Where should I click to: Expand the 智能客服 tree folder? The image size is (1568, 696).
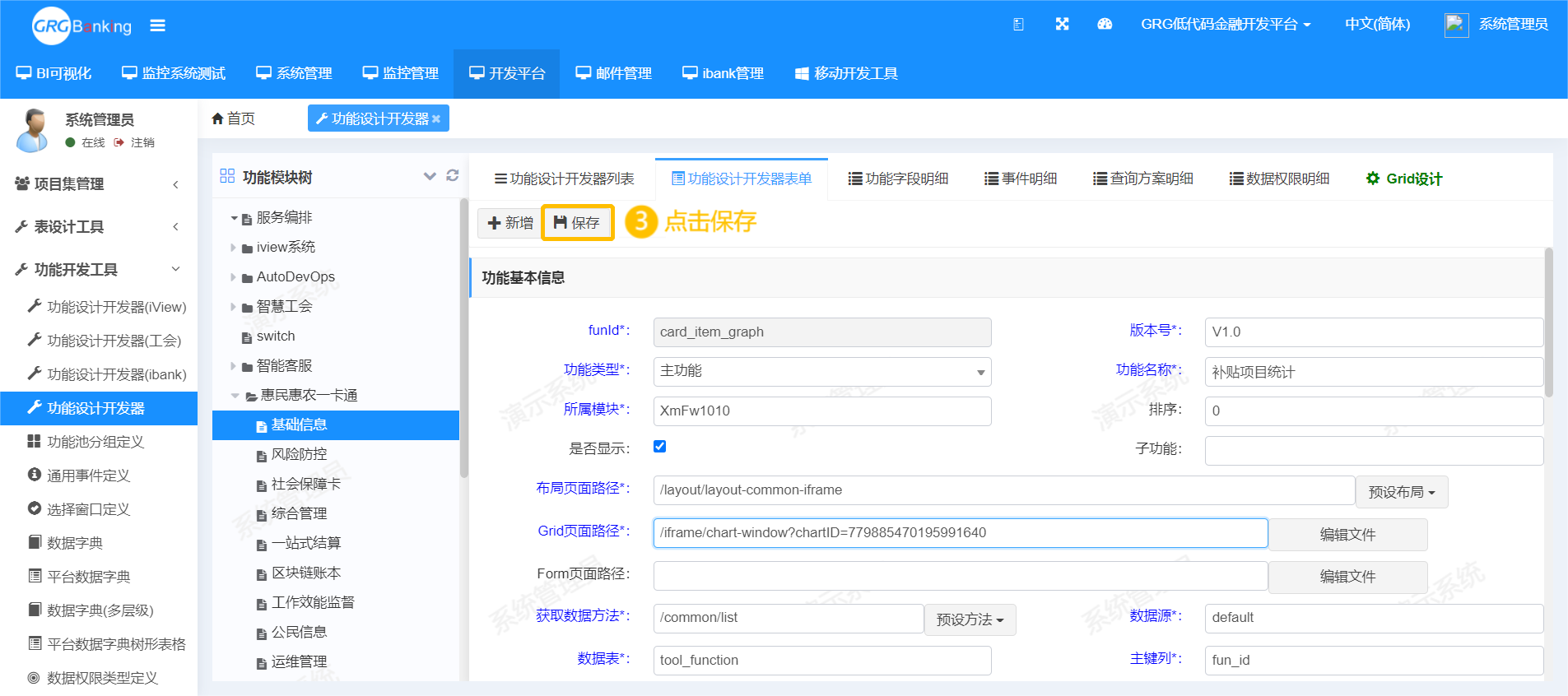click(233, 366)
